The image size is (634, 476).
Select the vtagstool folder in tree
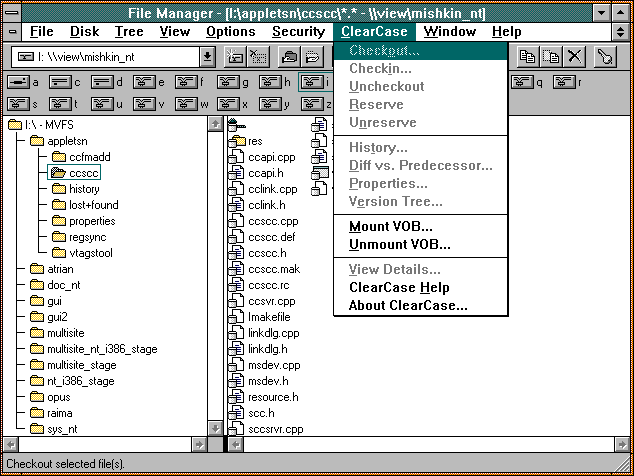pyautogui.click(x=82, y=253)
